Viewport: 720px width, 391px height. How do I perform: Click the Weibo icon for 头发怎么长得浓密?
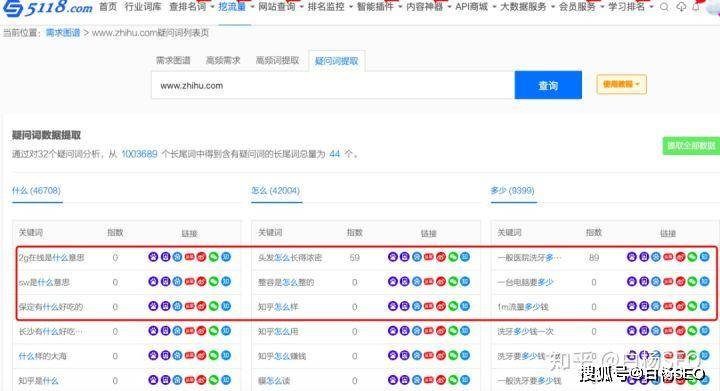[441, 257]
